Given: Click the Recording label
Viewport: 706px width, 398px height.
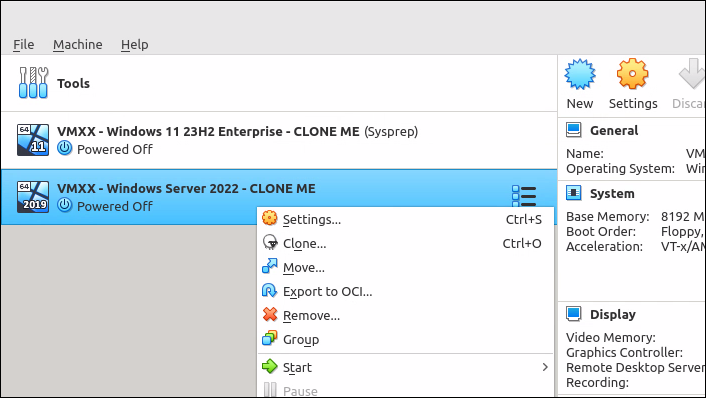Looking at the screenshot, I should point(597,383).
